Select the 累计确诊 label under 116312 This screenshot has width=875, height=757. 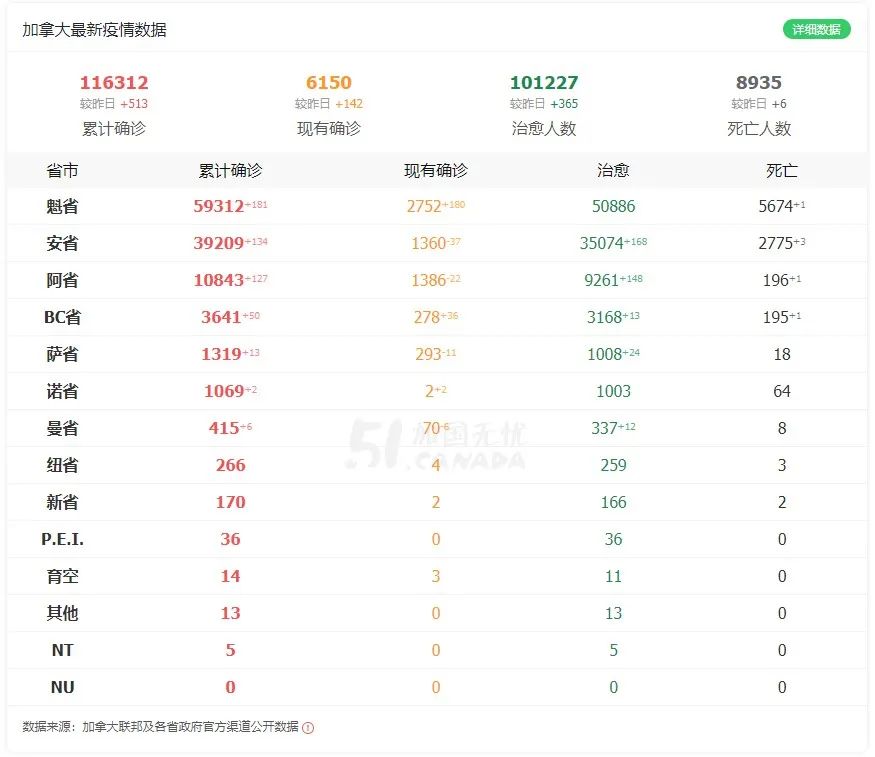pos(114,129)
